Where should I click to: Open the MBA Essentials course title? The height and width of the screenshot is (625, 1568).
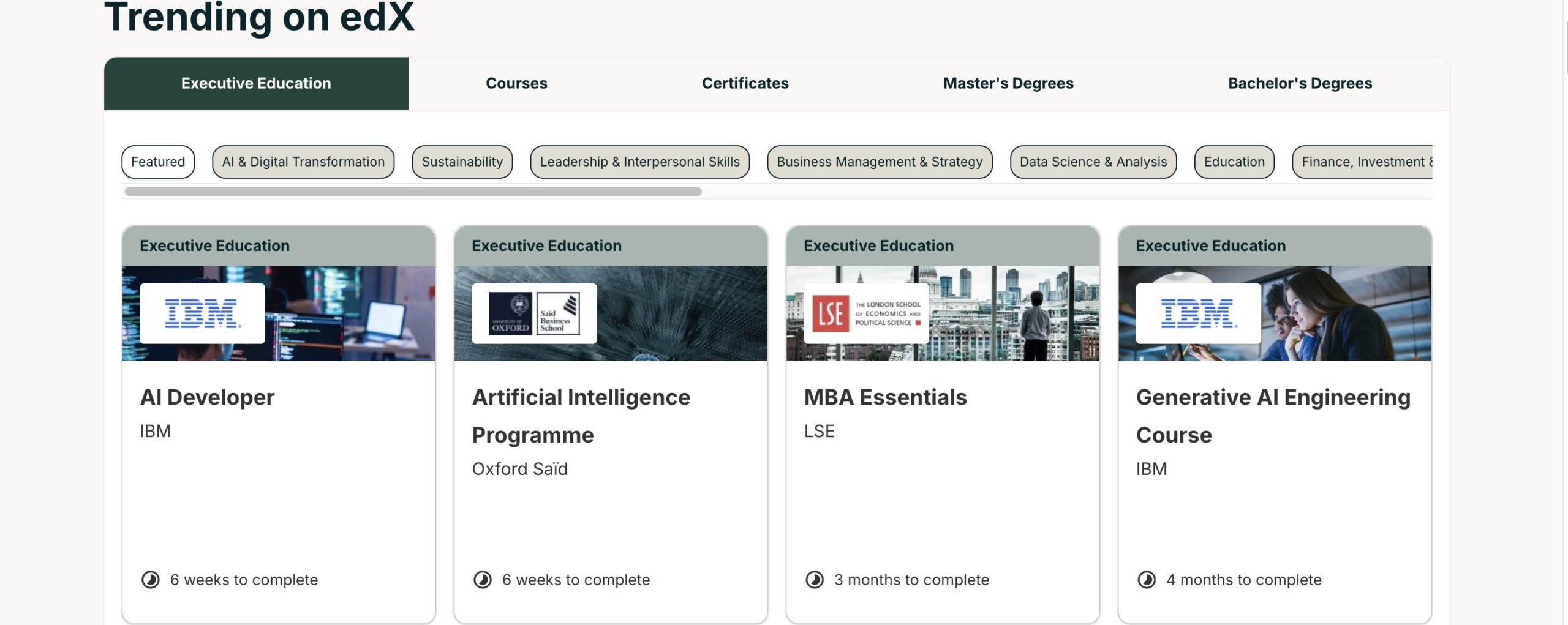pyautogui.click(x=885, y=397)
